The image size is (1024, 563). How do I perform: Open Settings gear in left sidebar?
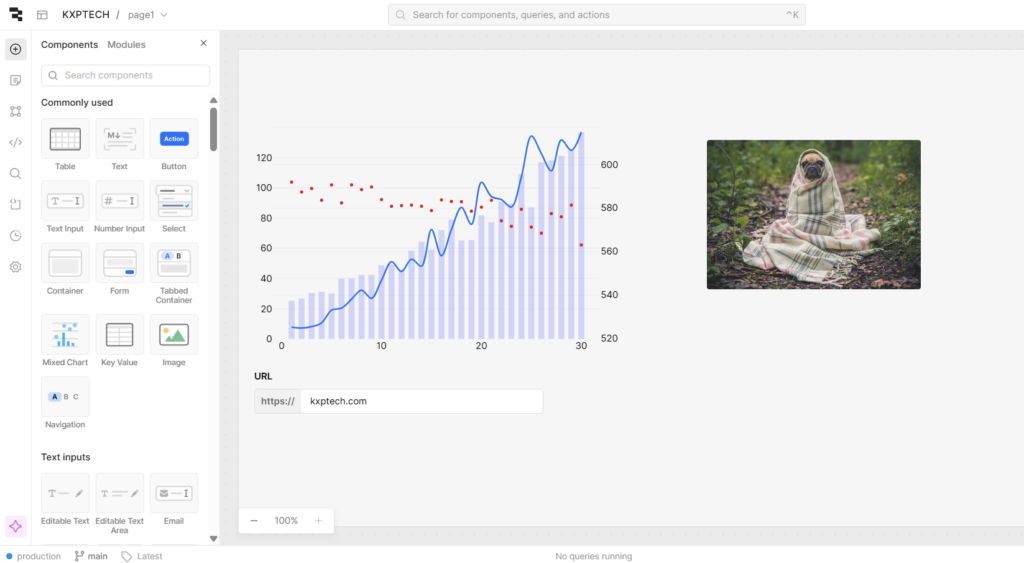pyautogui.click(x=15, y=267)
